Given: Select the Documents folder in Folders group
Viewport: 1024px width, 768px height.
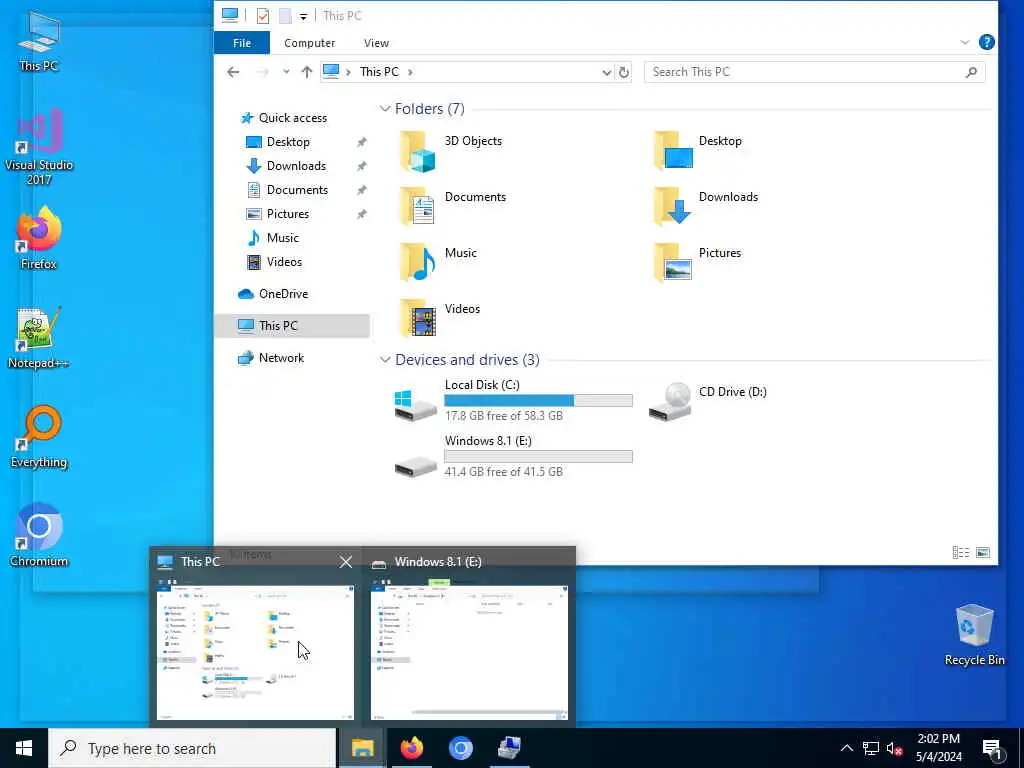Looking at the screenshot, I should coord(452,206).
